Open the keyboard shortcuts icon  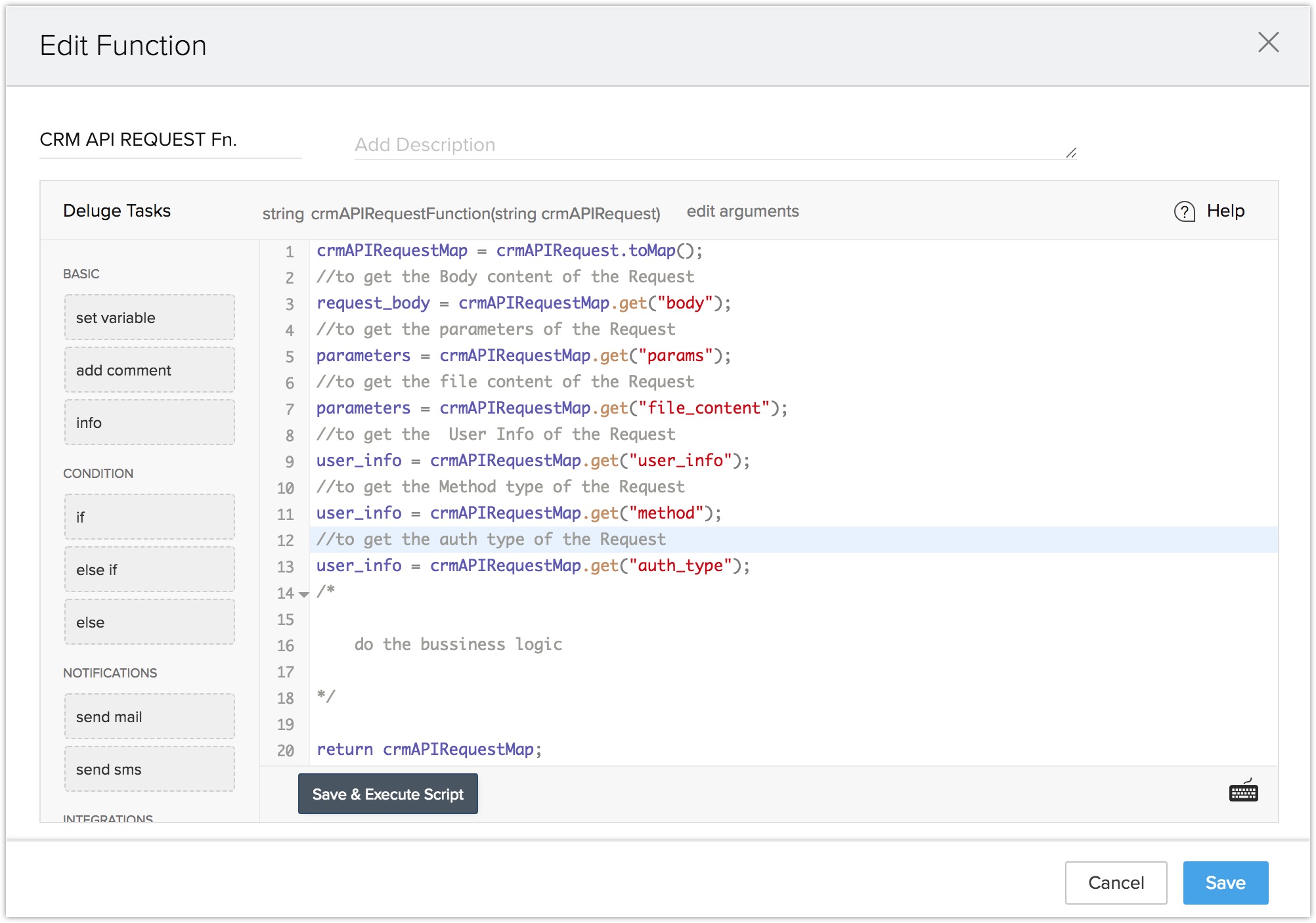click(x=1242, y=792)
